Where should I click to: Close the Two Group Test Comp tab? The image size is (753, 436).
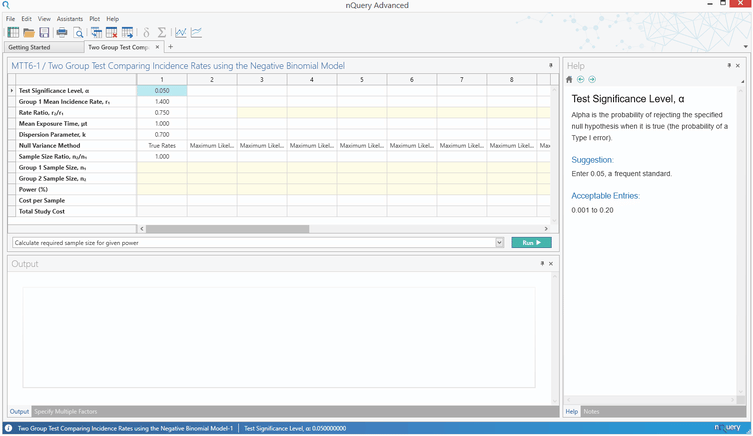(x=157, y=47)
